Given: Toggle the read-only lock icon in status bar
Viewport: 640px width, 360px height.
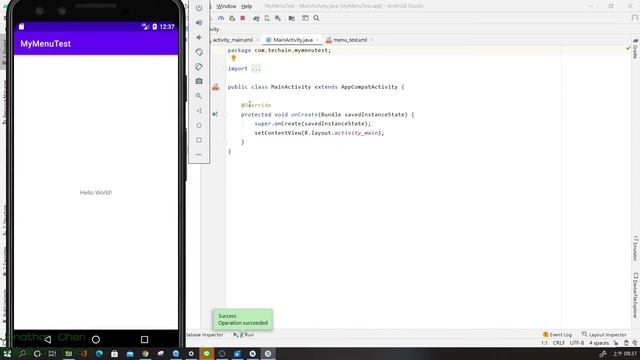Looking at the screenshot, I should (x=616, y=343).
